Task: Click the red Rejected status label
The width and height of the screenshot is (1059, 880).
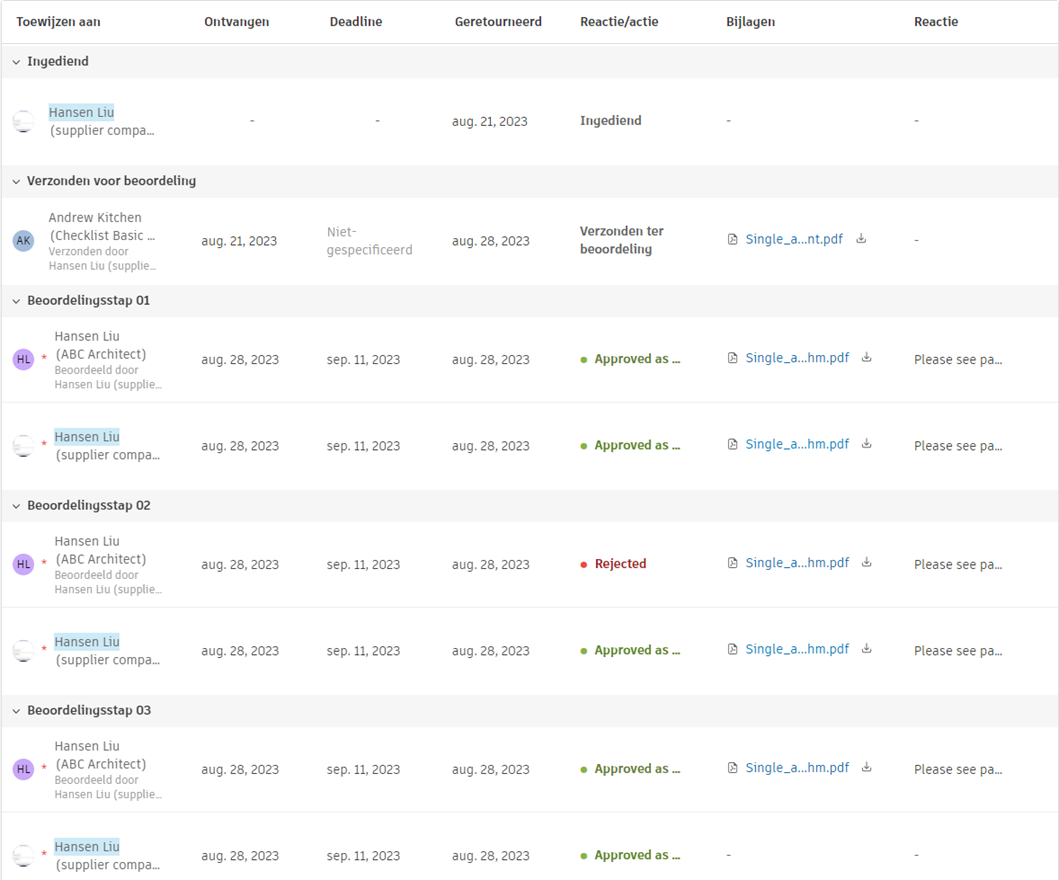Action: tap(620, 564)
